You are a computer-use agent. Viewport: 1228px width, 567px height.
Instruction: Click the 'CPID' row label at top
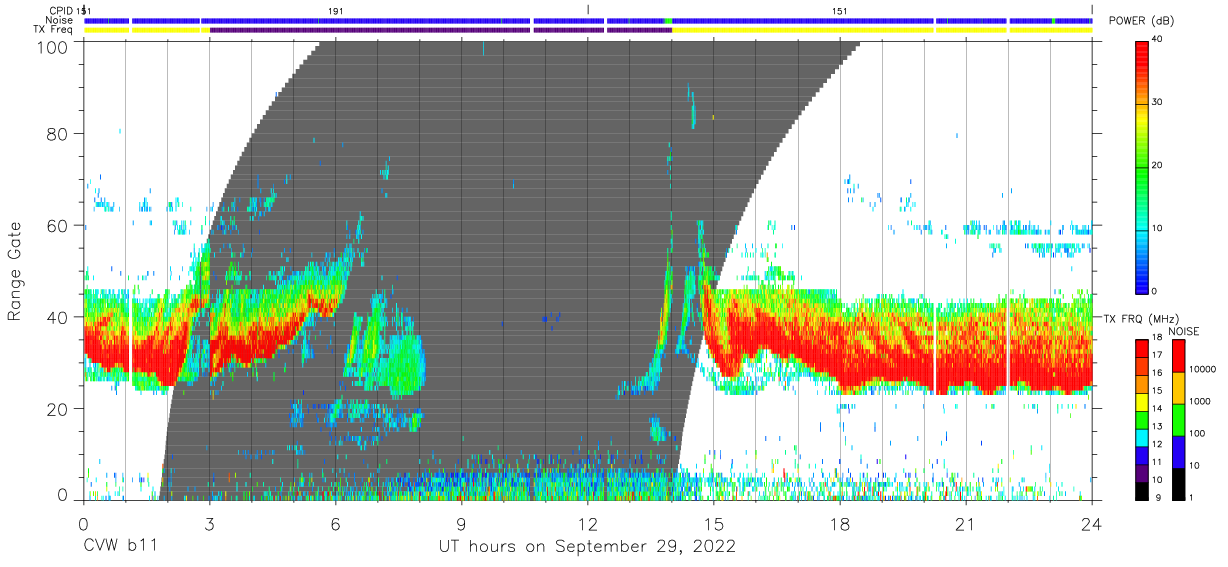click(x=61, y=10)
